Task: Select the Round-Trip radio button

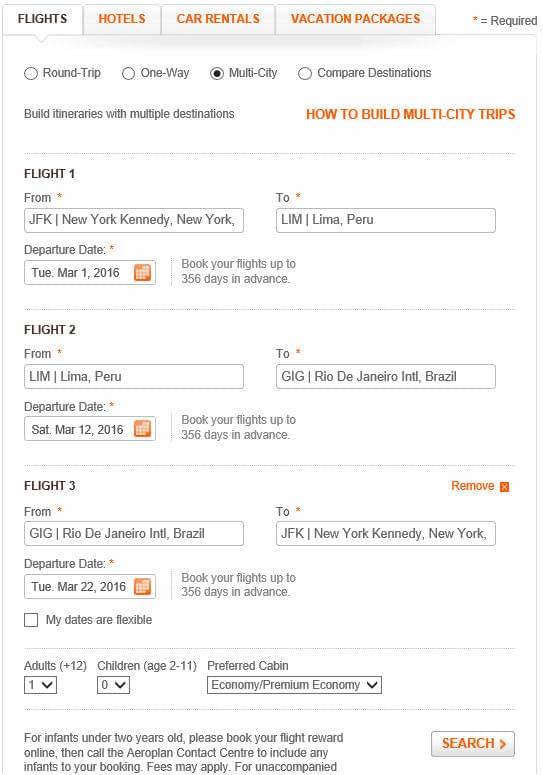Action: pyautogui.click(x=31, y=74)
